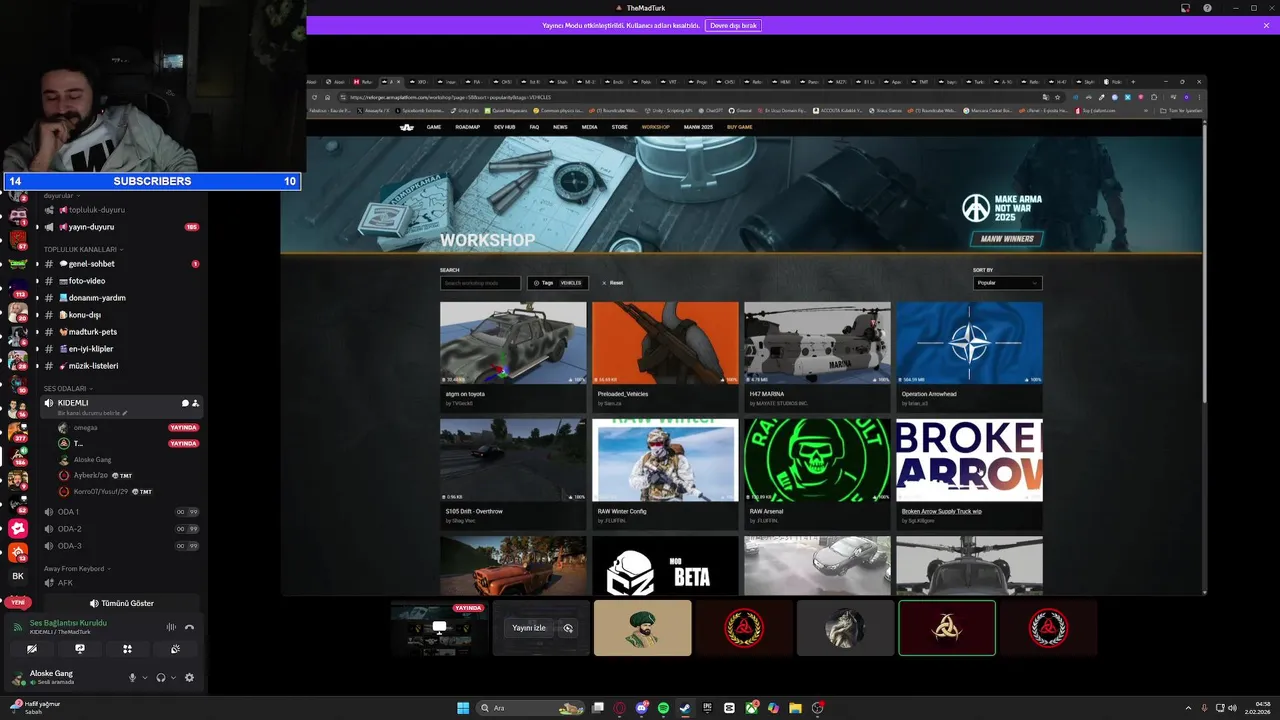Collapse the Away From Keybord category
This screenshot has height=720, width=1280.
[x=77, y=568]
